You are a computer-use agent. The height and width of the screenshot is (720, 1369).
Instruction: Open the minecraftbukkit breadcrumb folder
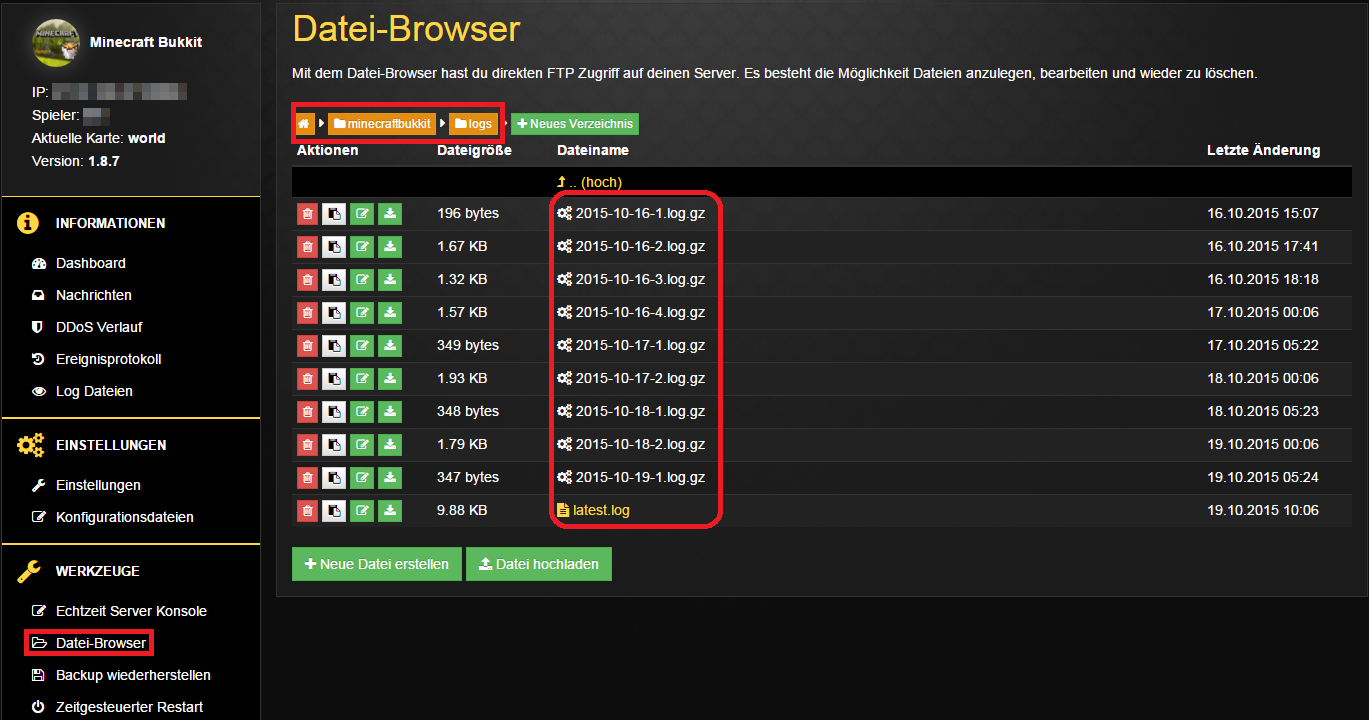(x=383, y=124)
